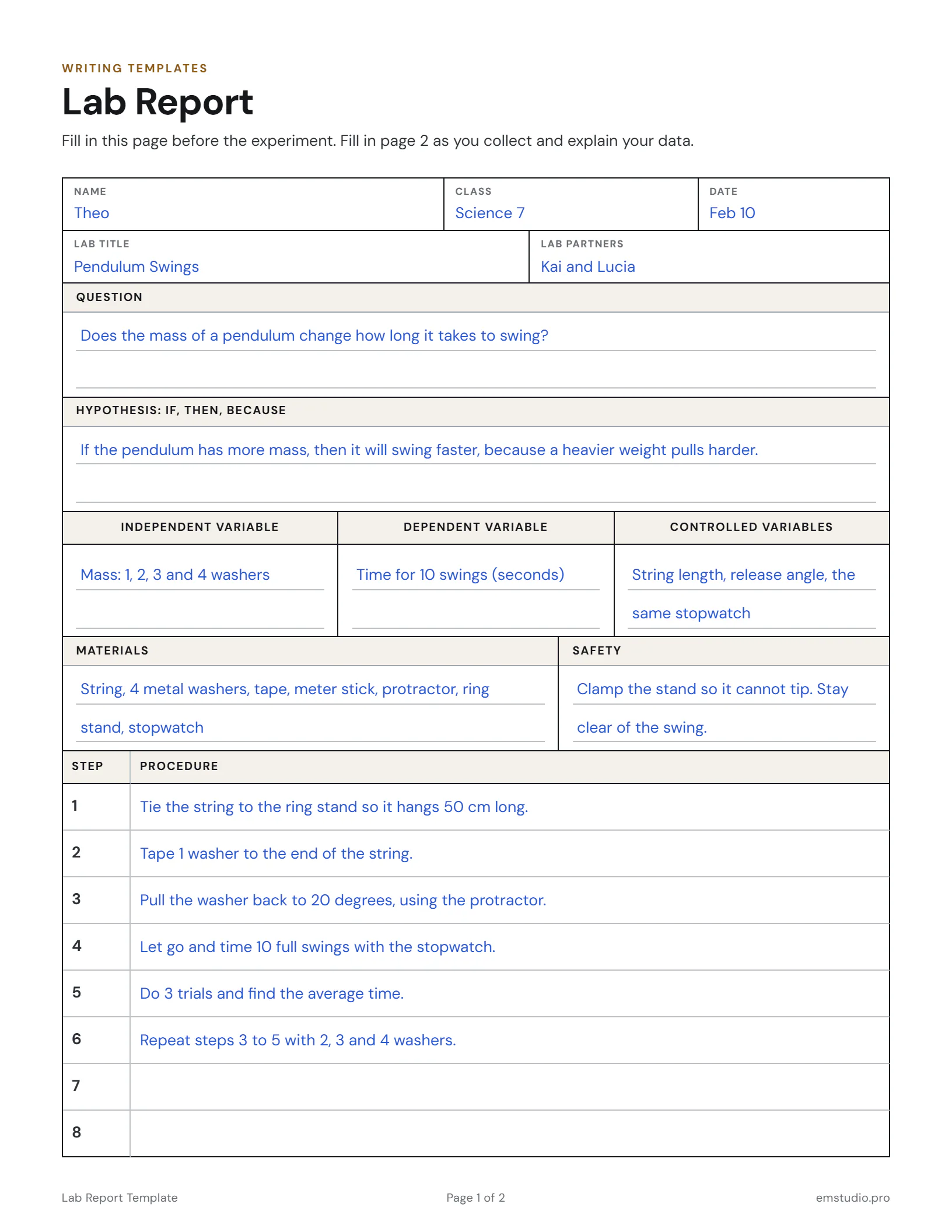Image resolution: width=952 pixels, height=1232 pixels.
Task: Select the "INDEPENDENT VARIABLE" column heading
Action: click(x=199, y=527)
